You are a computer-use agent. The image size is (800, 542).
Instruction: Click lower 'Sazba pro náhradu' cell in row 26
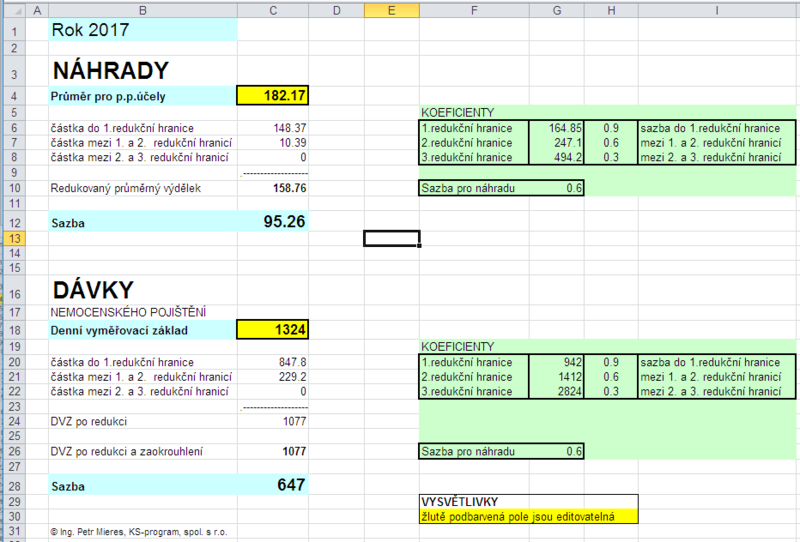click(x=474, y=452)
